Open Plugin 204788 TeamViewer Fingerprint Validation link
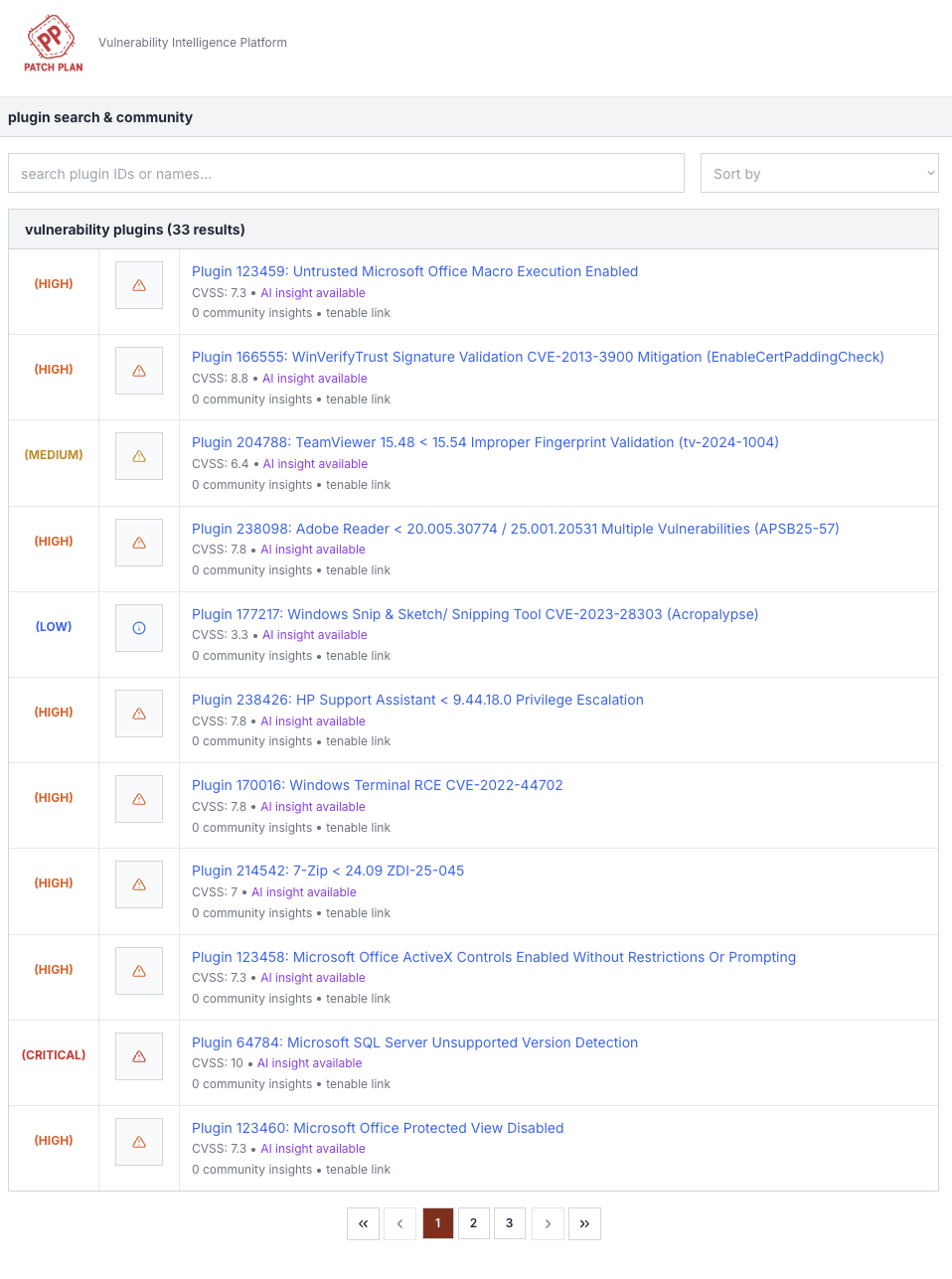Viewport: 952px width, 1279px height. coord(485,442)
